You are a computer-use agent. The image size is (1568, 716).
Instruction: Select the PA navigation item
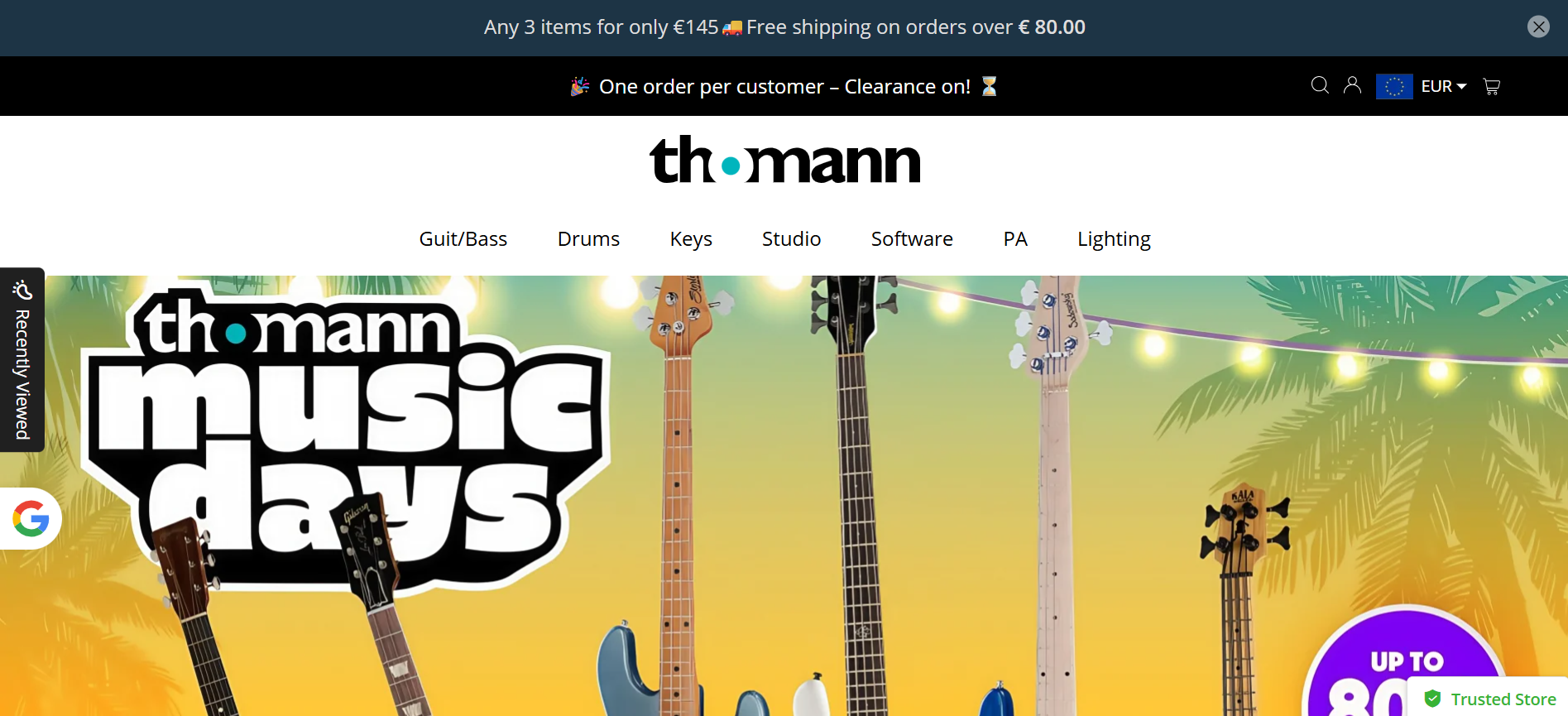pyautogui.click(x=1015, y=239)
